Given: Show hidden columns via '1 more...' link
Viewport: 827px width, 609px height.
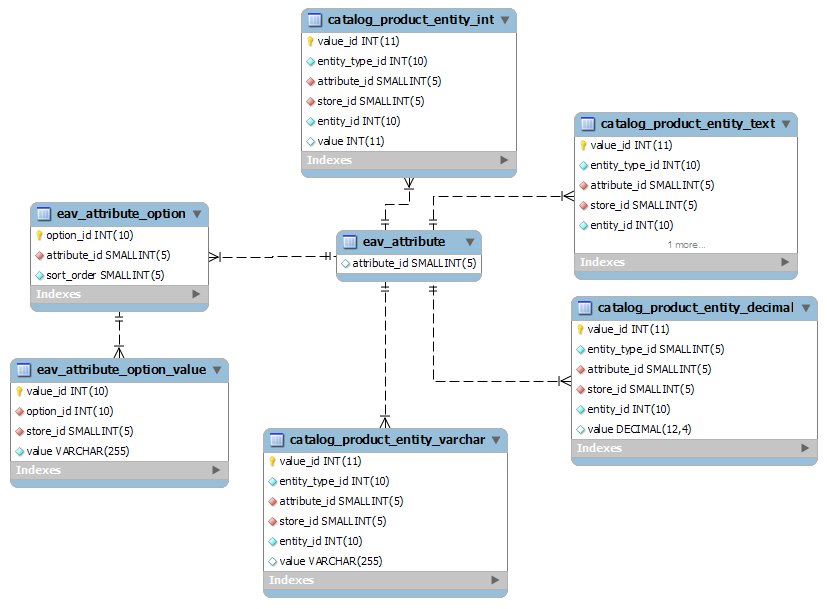Looking at the screenshot, I should click(x=686, y=245).
